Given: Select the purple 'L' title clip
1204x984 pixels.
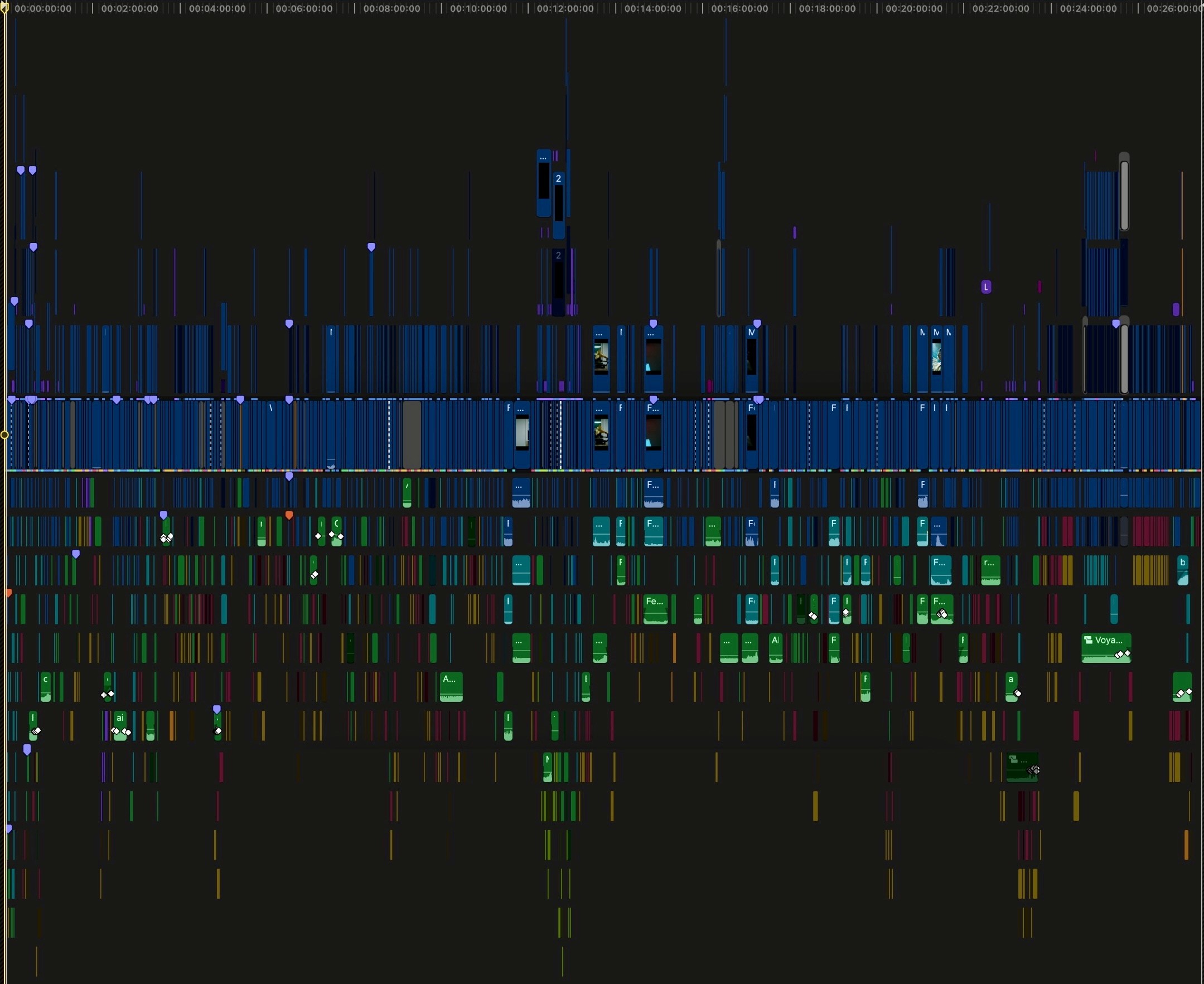Looking at the screenshot, I should [x=987, y=287].
